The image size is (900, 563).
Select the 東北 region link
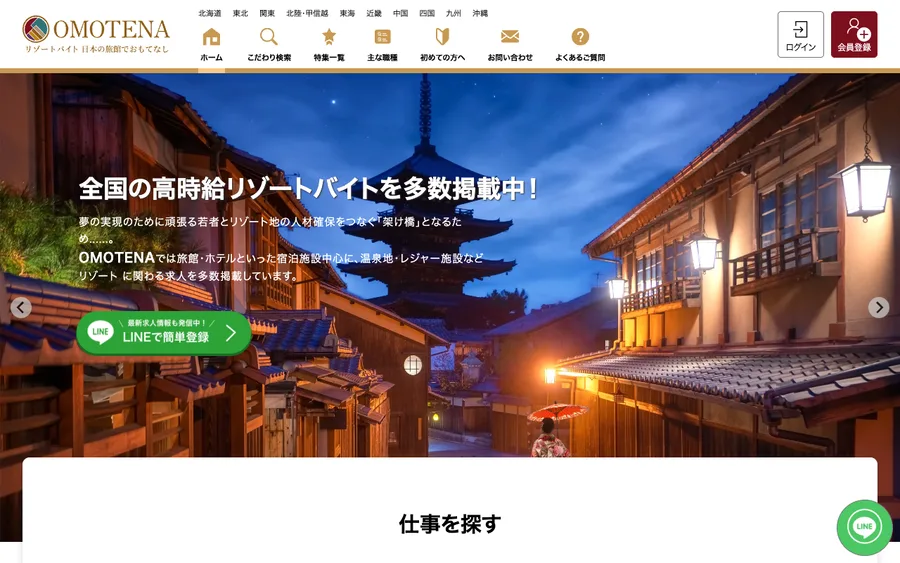pyautogui.click(x=240, y=13)
